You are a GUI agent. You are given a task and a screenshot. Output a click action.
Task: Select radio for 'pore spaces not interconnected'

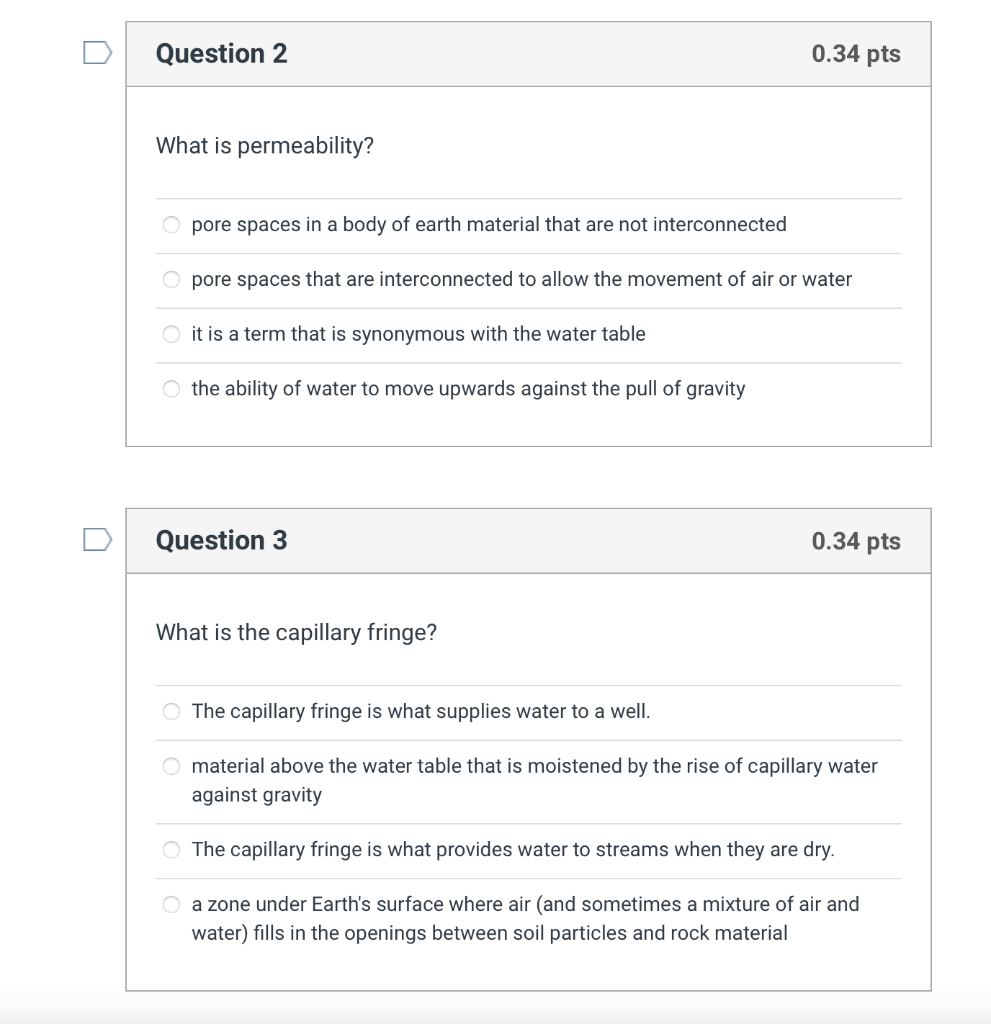pos(172,225)
